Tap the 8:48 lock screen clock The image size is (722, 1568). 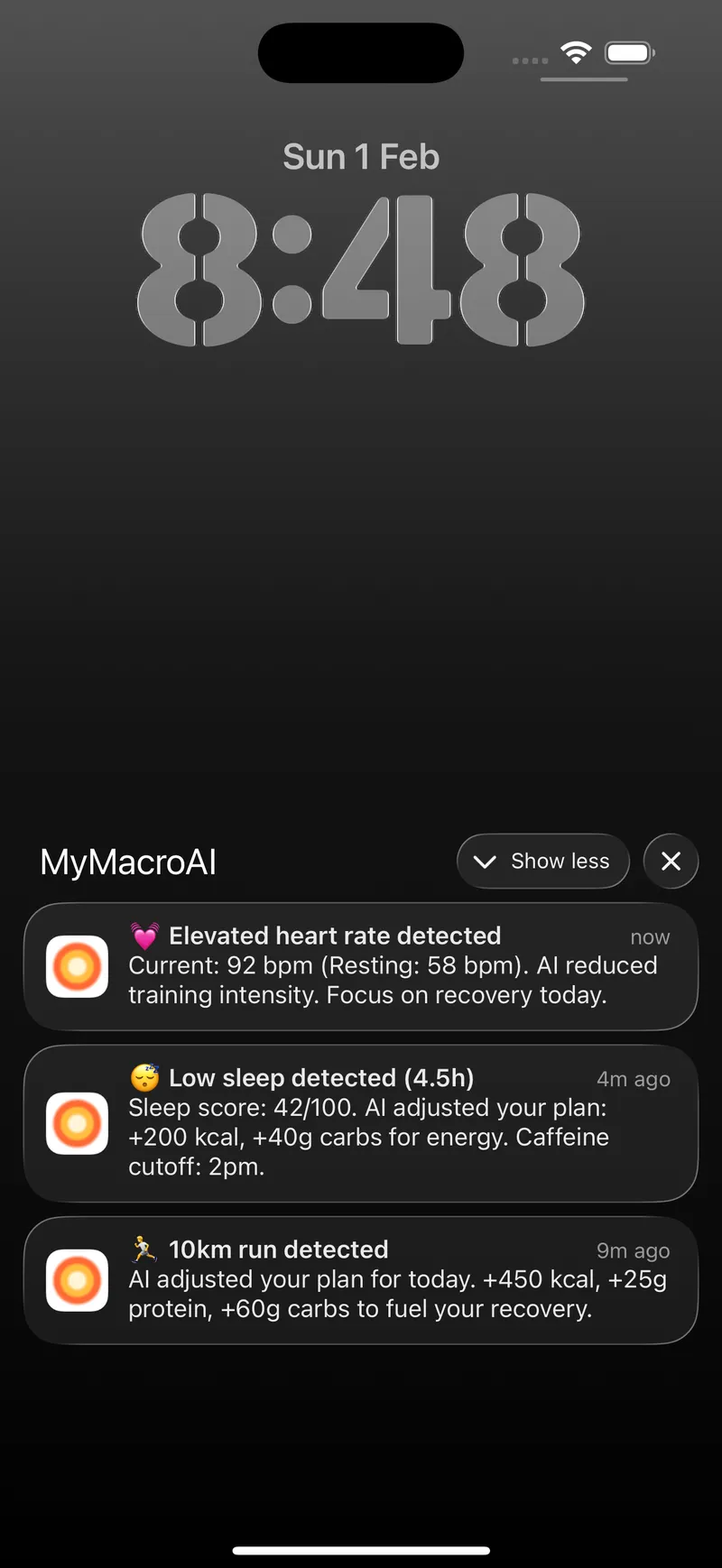pos(361,269)
